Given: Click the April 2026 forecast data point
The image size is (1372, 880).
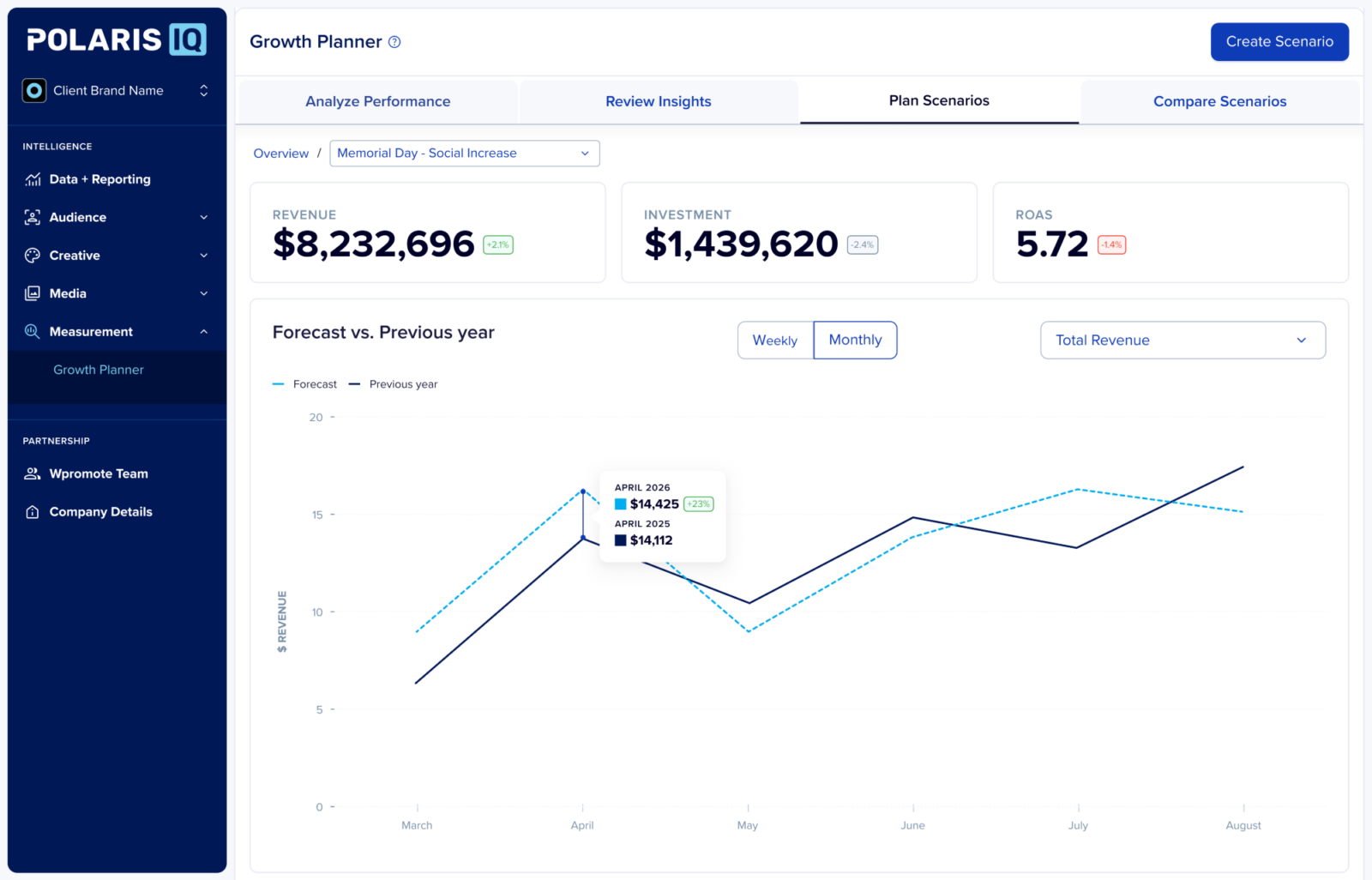Looking at the screenshot, I should pos(583,491).
